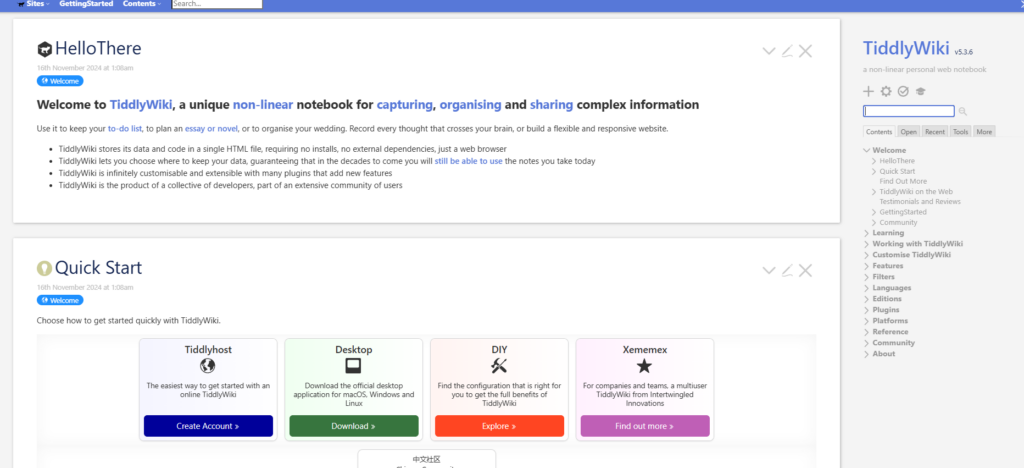Click the graduation cap icon in sidebar
1024x468 pixels.
(919, 91)
